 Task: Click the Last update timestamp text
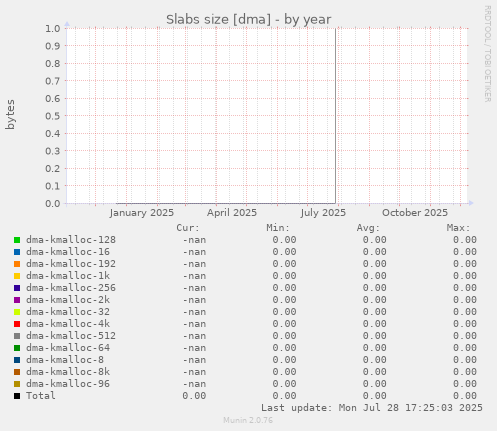372,408
